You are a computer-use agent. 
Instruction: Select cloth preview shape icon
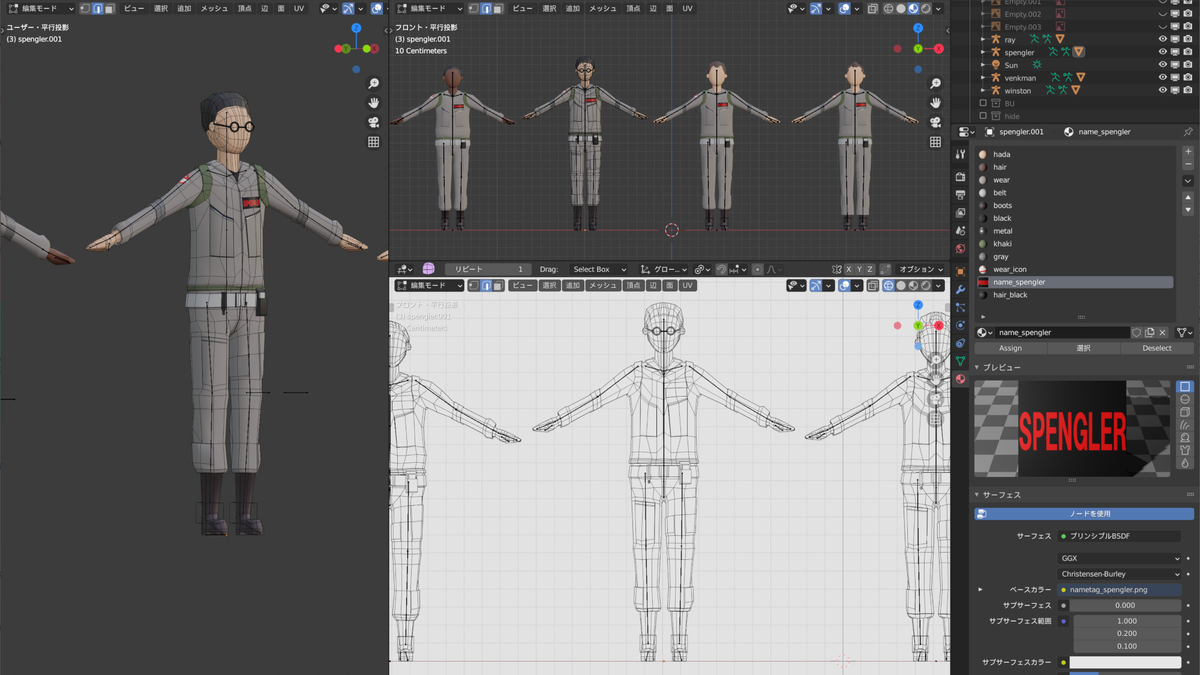click(x=1185, y=450)
